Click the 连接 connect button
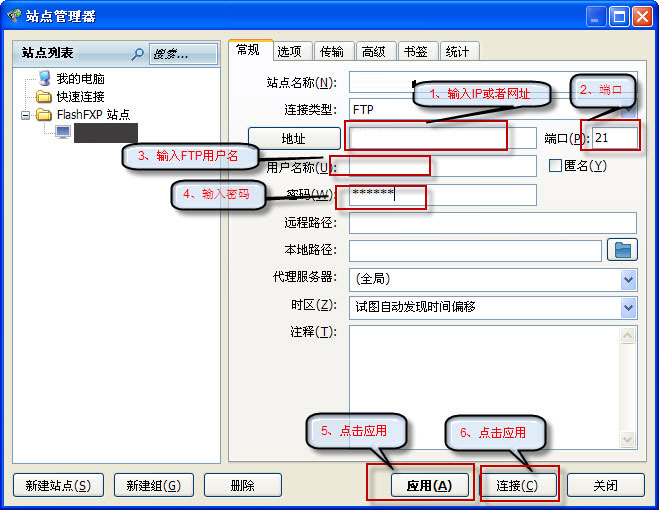 click(x=518, y=485)
